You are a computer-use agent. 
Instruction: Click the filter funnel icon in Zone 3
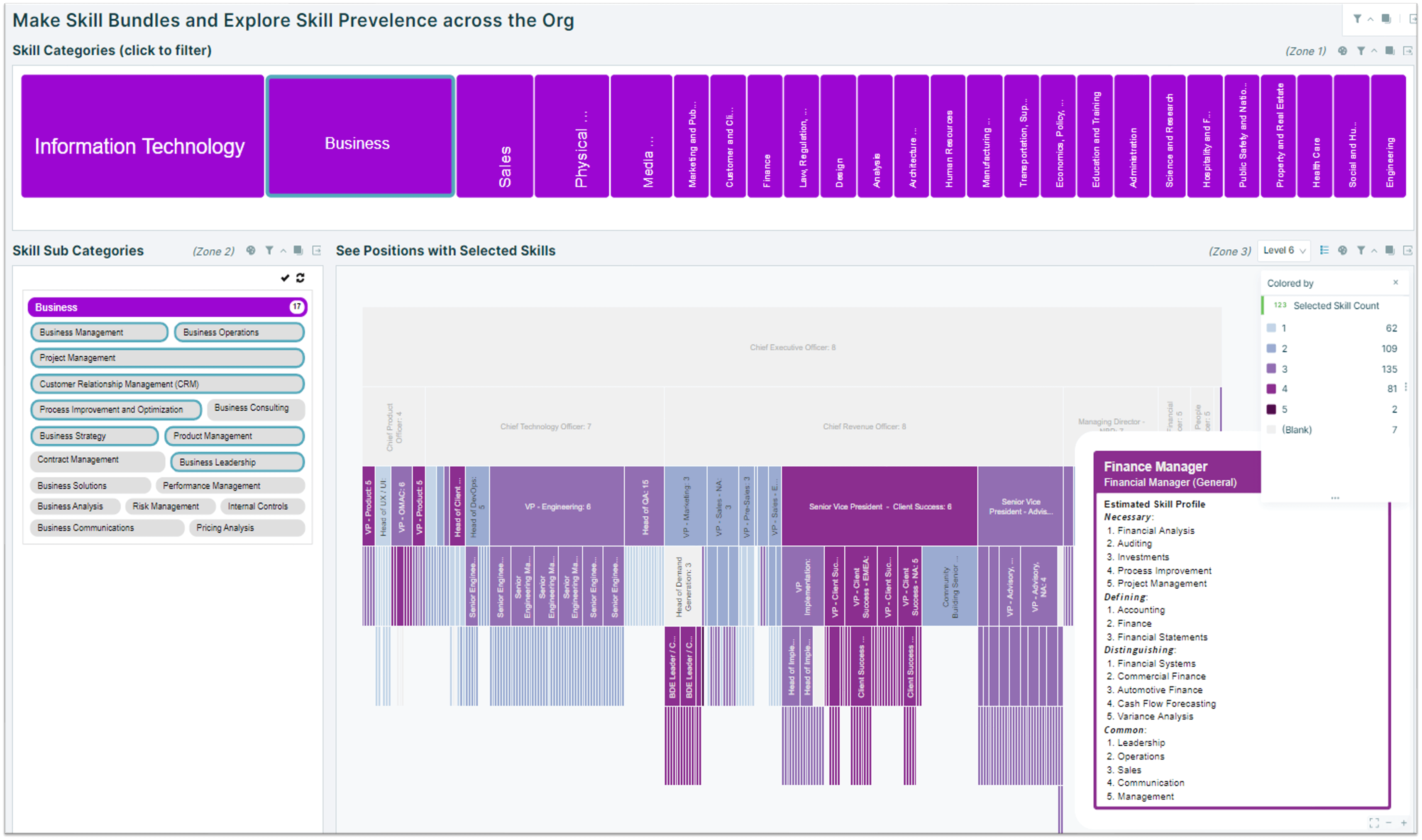[1361, 250]
